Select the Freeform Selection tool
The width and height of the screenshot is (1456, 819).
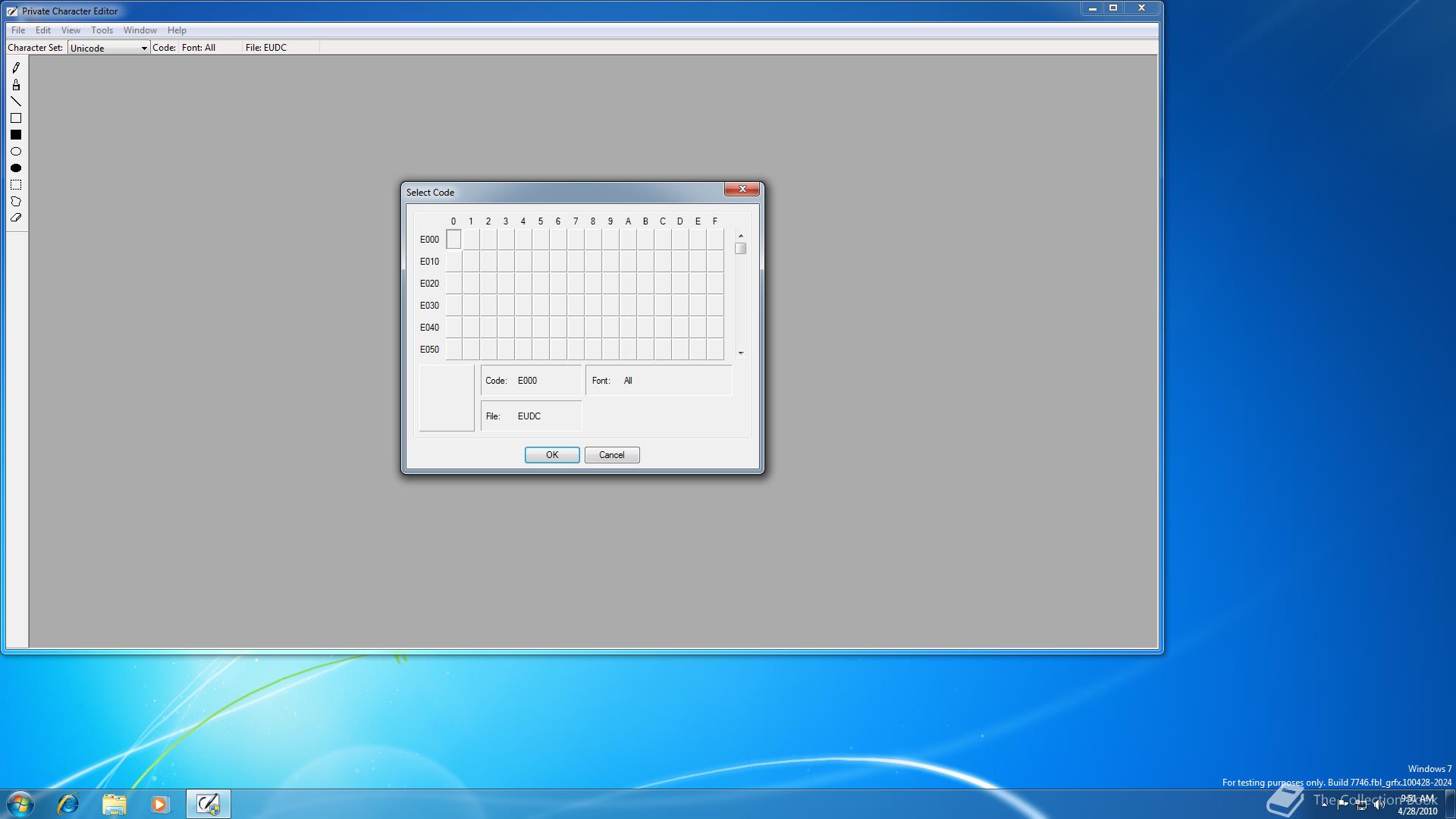point(16,202)
